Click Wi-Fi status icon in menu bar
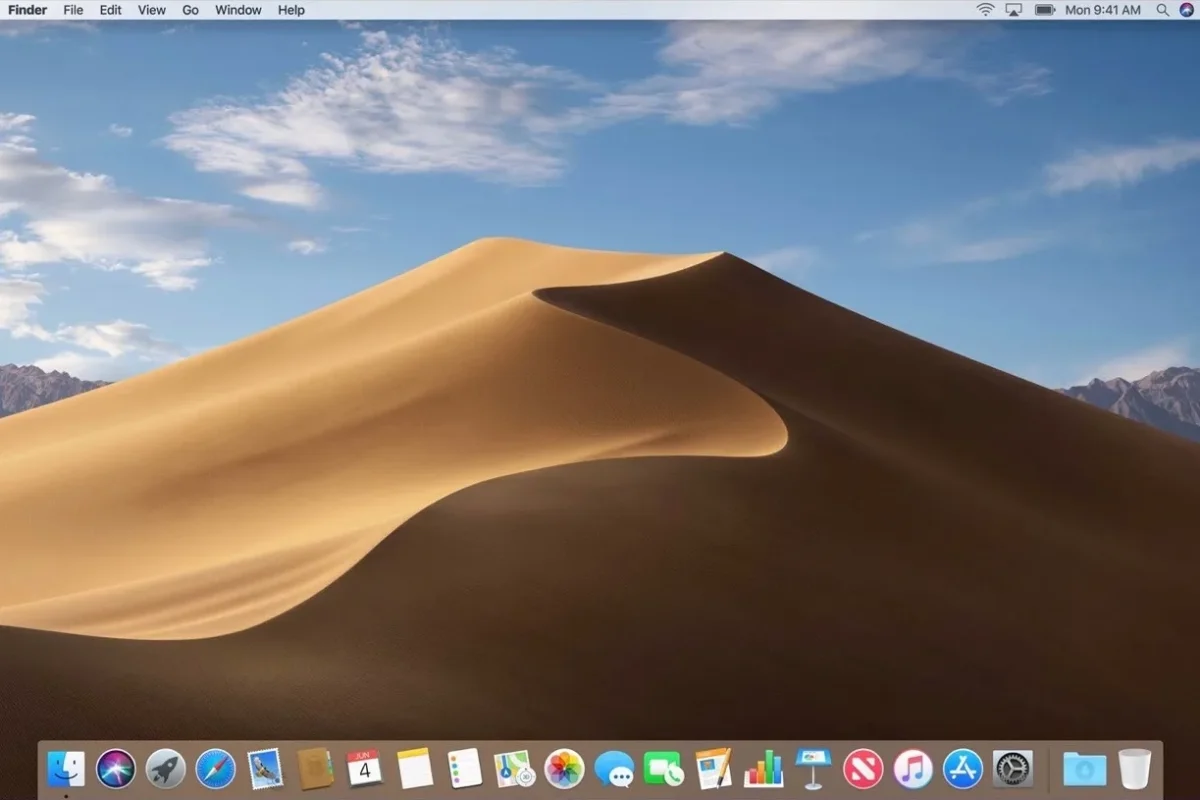 (x=985, y=10)
